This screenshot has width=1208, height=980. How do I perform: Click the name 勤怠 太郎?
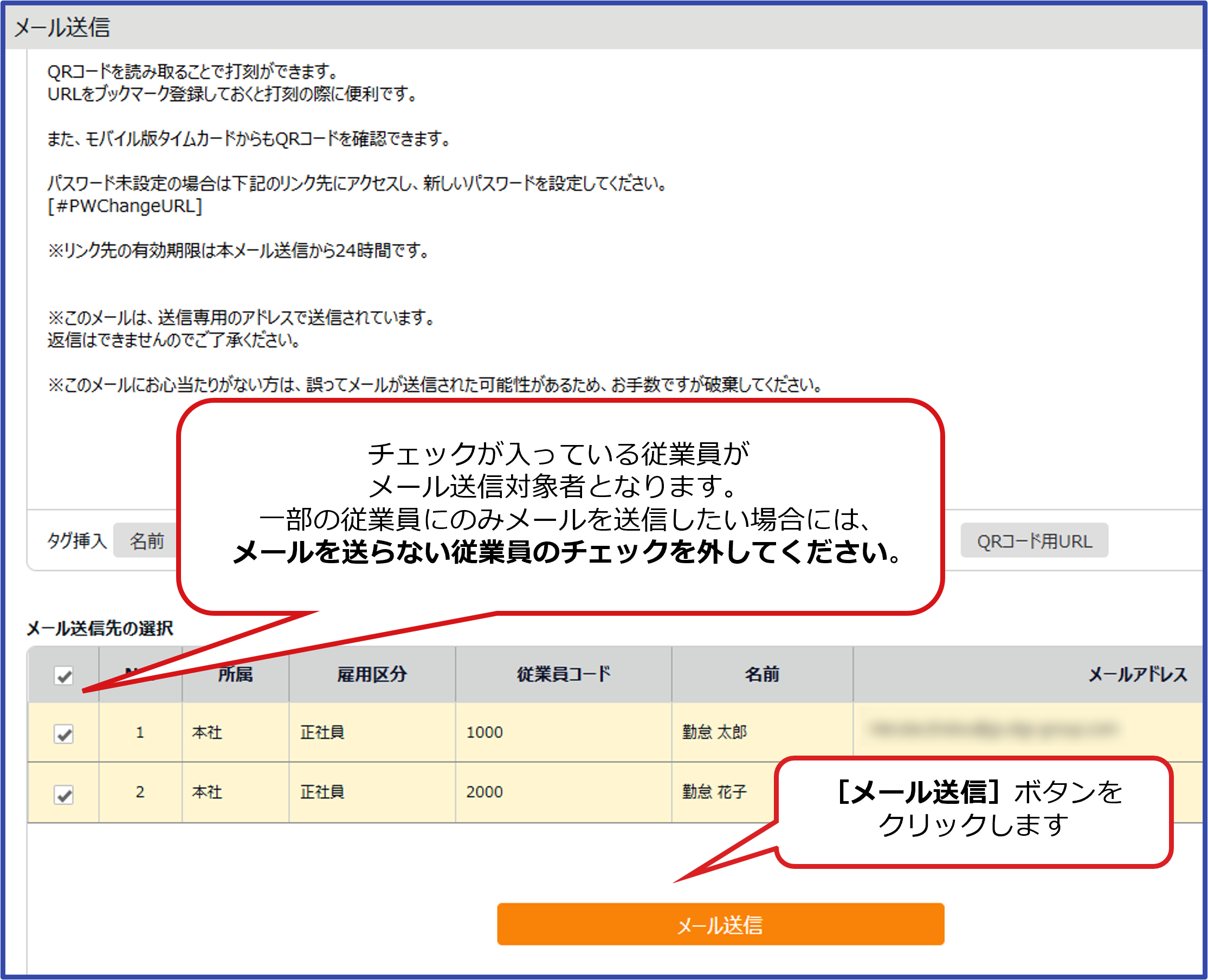[x=715, y=732]
